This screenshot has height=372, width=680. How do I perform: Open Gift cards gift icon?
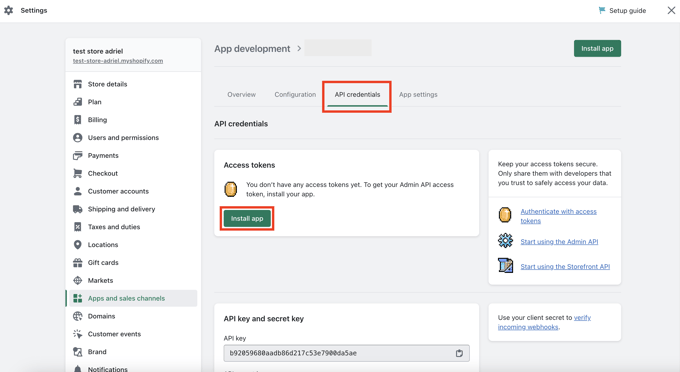coord(78,263)
